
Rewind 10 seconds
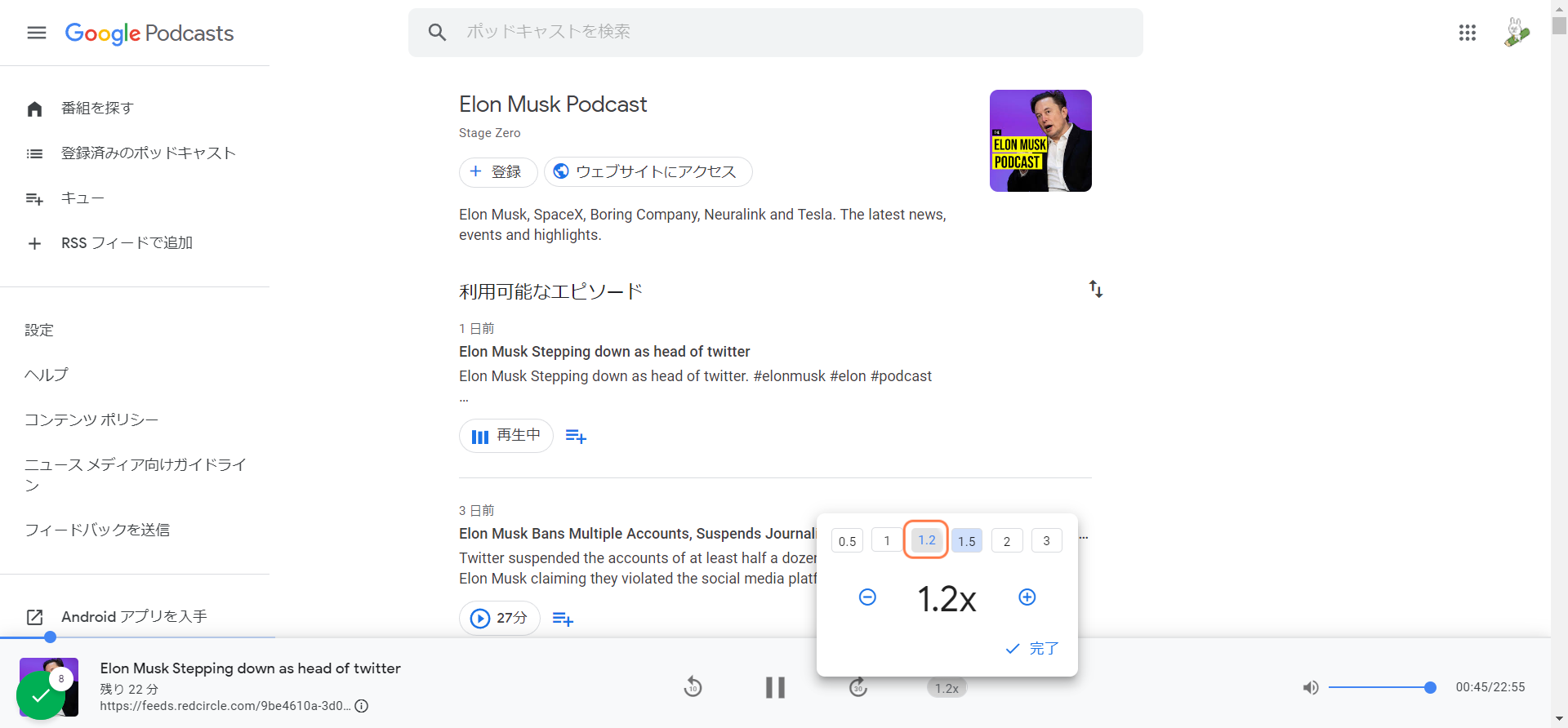(x=693, y=687)
